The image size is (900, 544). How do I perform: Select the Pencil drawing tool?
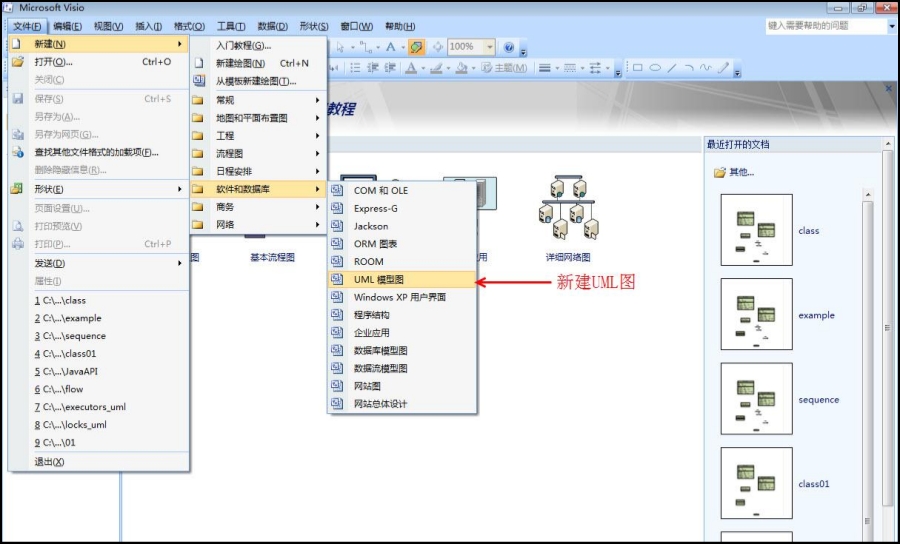(723, 68)
